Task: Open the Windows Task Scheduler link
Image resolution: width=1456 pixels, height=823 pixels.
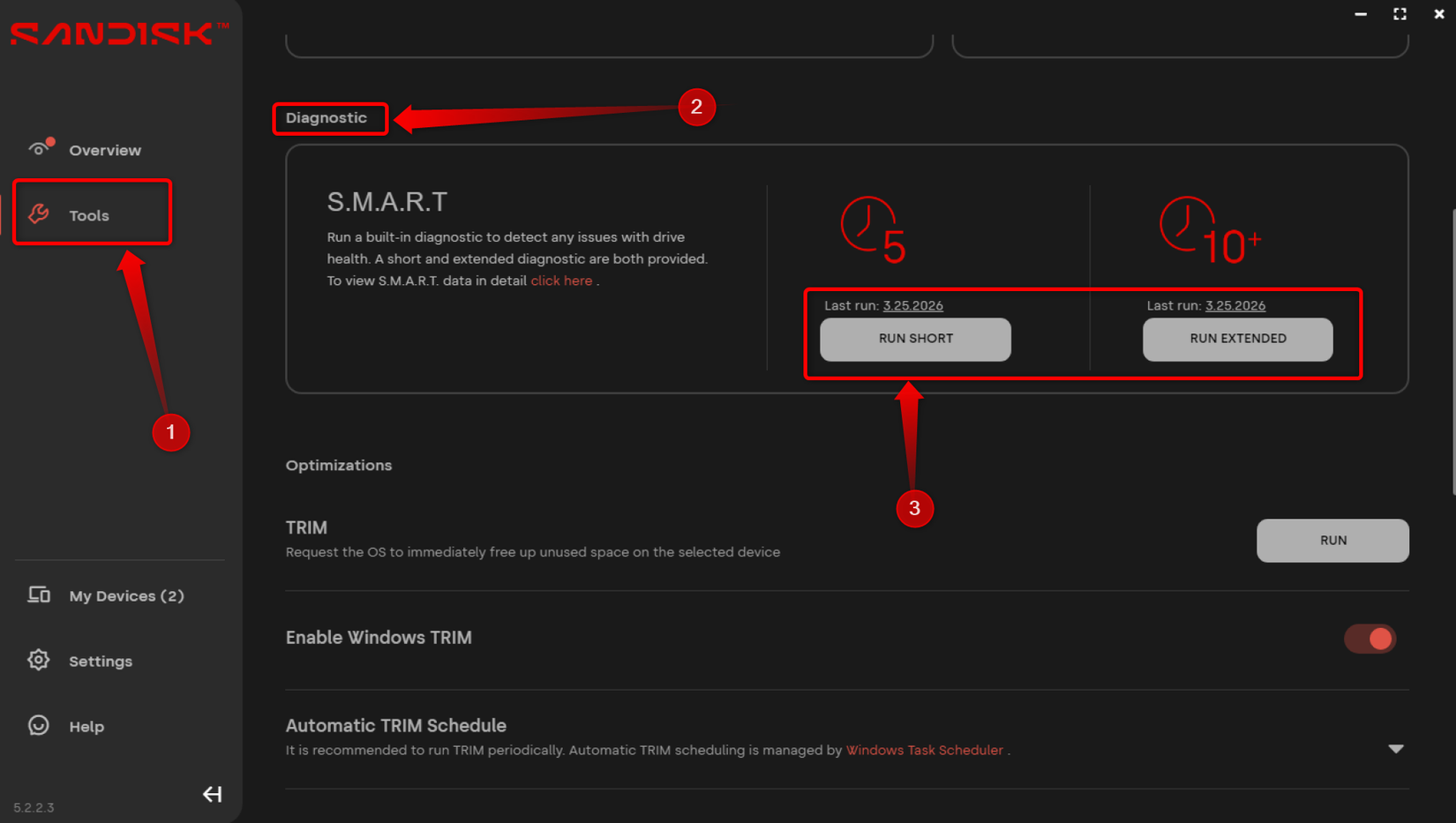Action: tap(924, 750)
